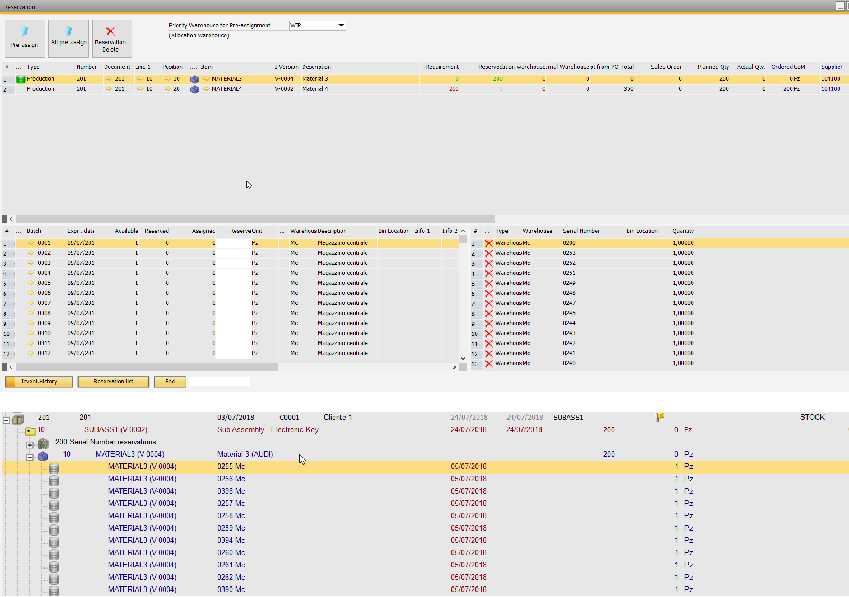Viewport: 849px width, 597px height.
Task: Open document link arrow in top row 1
Action: click(x=109, y=79)
